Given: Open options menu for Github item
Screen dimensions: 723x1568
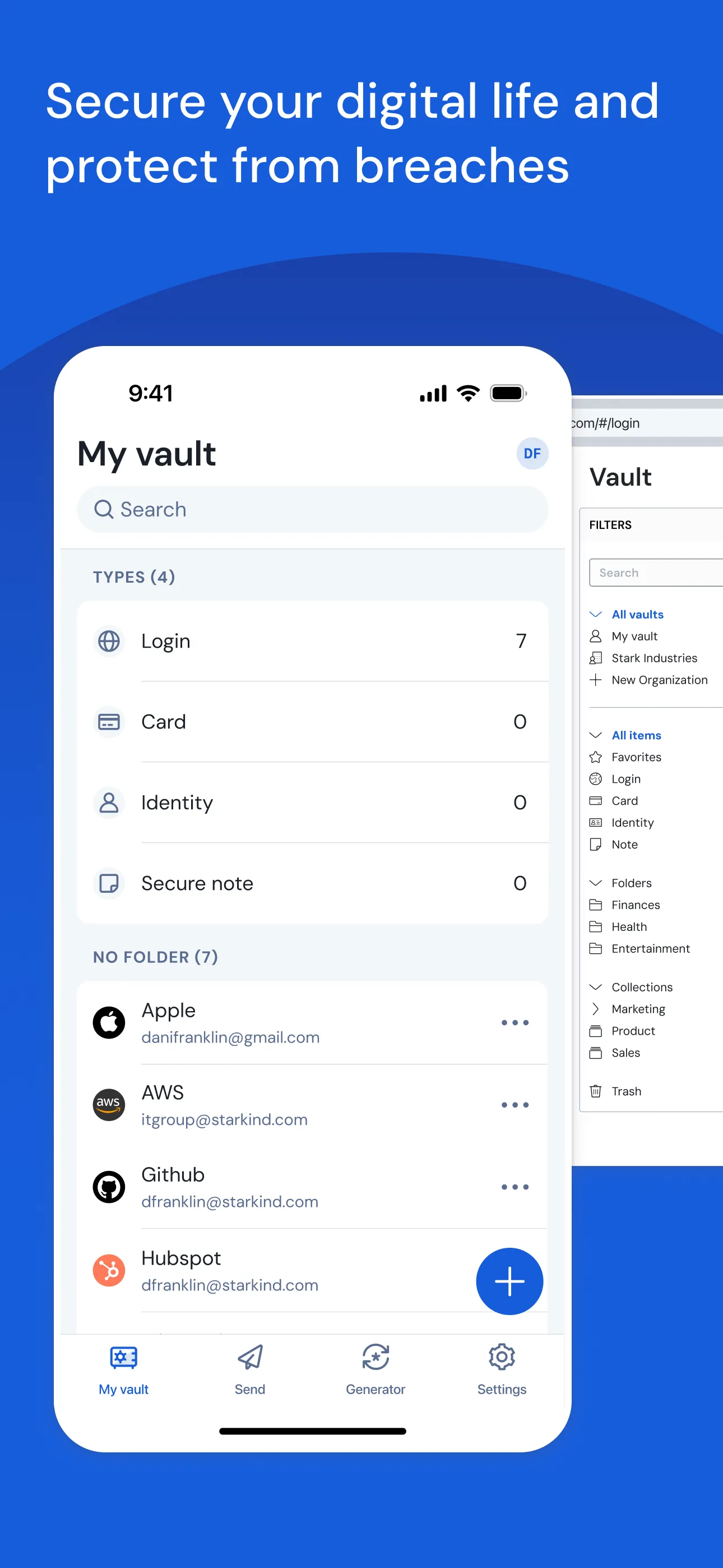Looking at the screenshot, I should click(x=515, y=1187).
